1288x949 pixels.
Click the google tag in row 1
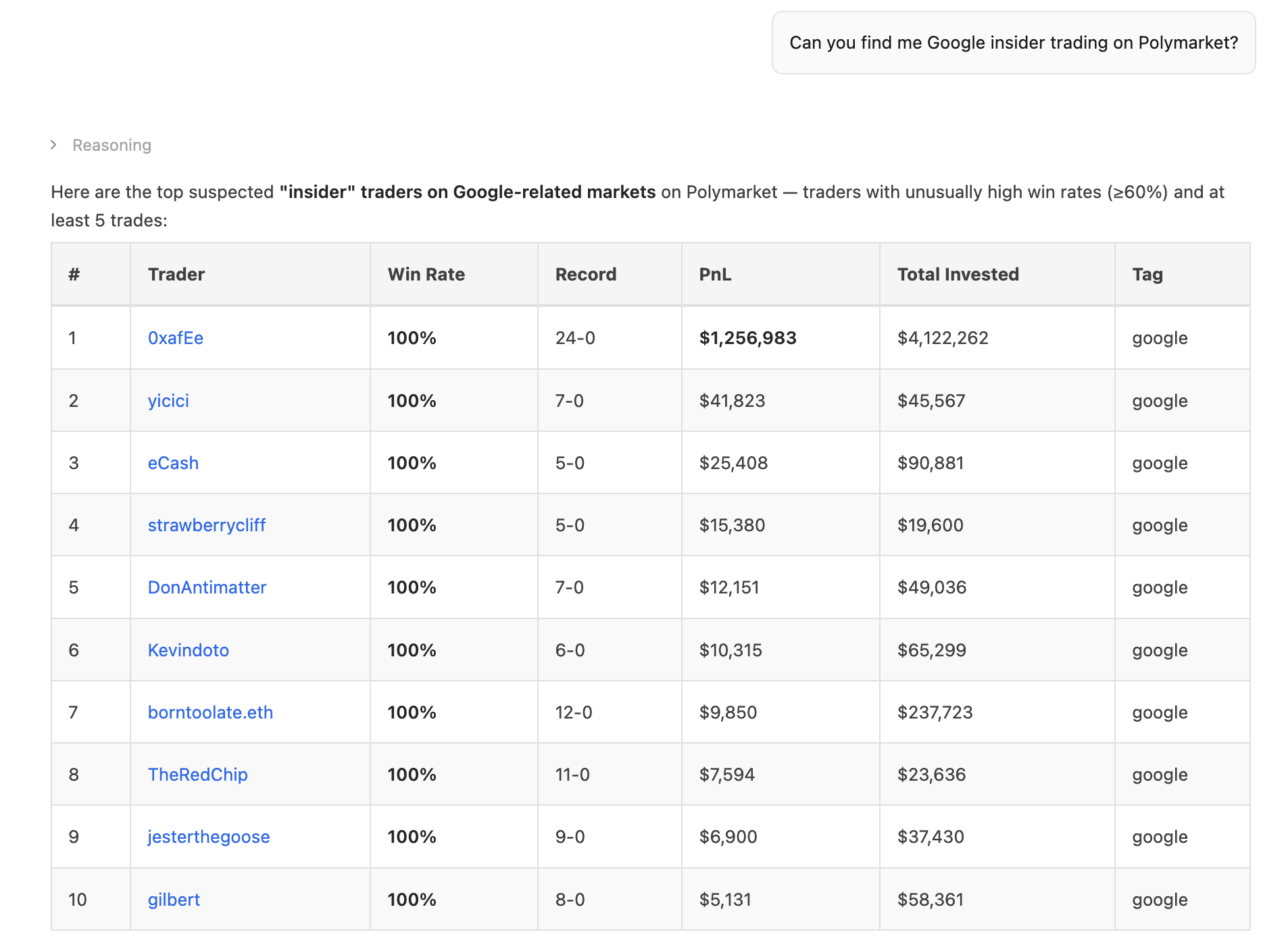pos(1159,338)
